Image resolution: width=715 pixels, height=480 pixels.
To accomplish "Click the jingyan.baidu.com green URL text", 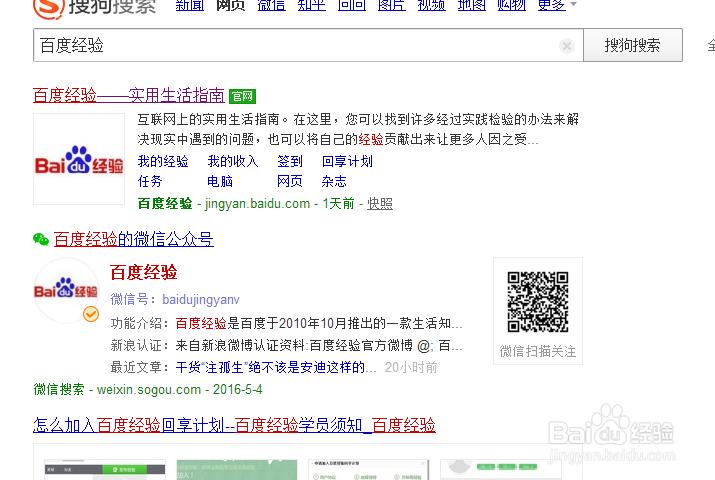I will tap(257, 204).
